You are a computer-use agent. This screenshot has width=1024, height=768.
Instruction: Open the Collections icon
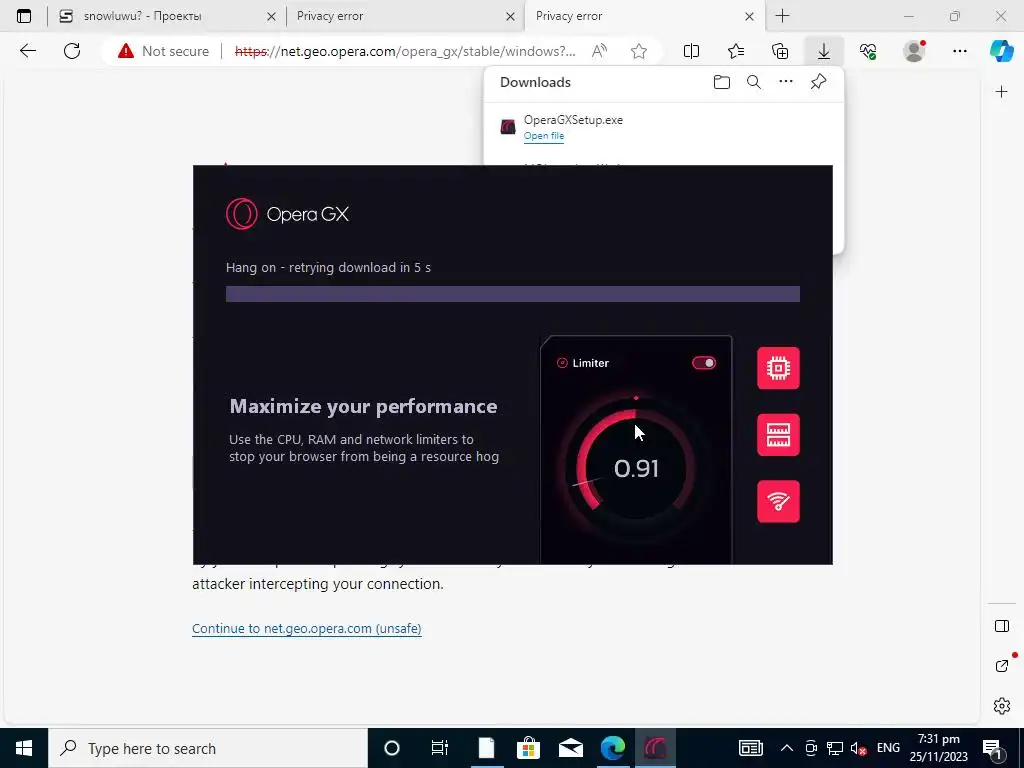780,51
